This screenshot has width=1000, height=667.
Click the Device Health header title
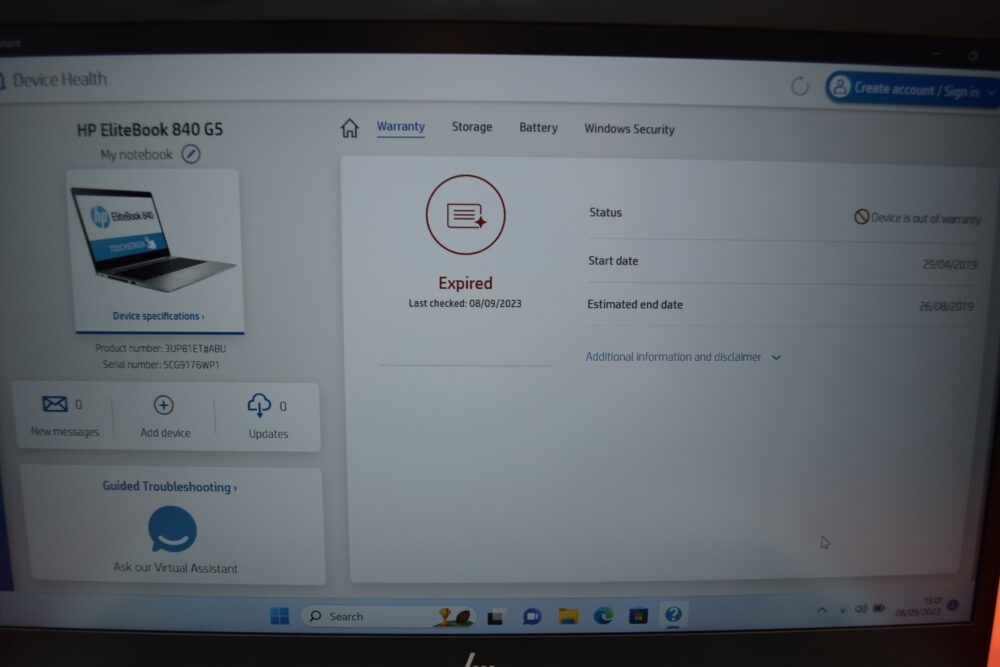point(59,80)
